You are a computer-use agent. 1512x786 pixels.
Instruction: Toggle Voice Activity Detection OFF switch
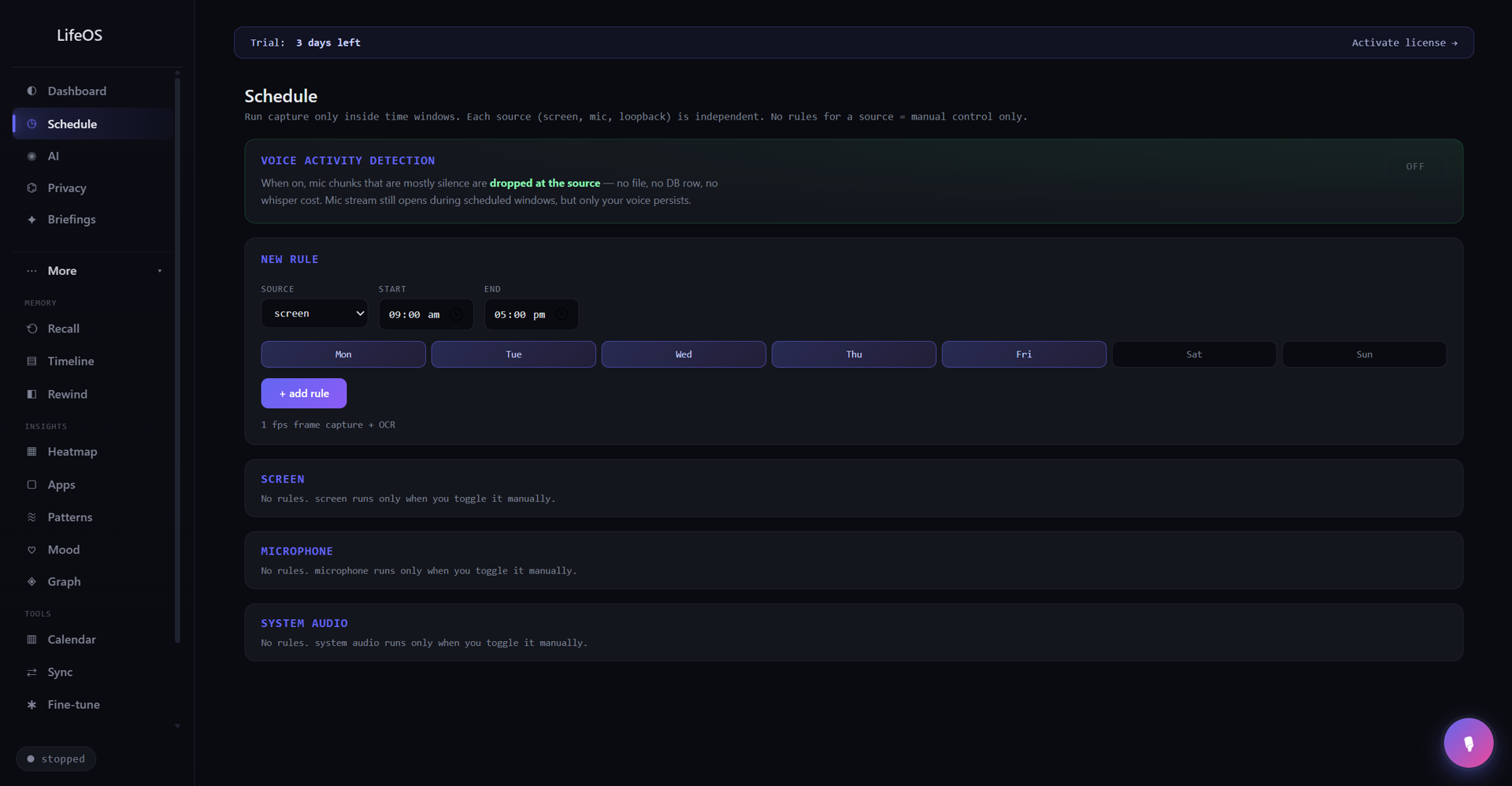[x=1415, y=166]
